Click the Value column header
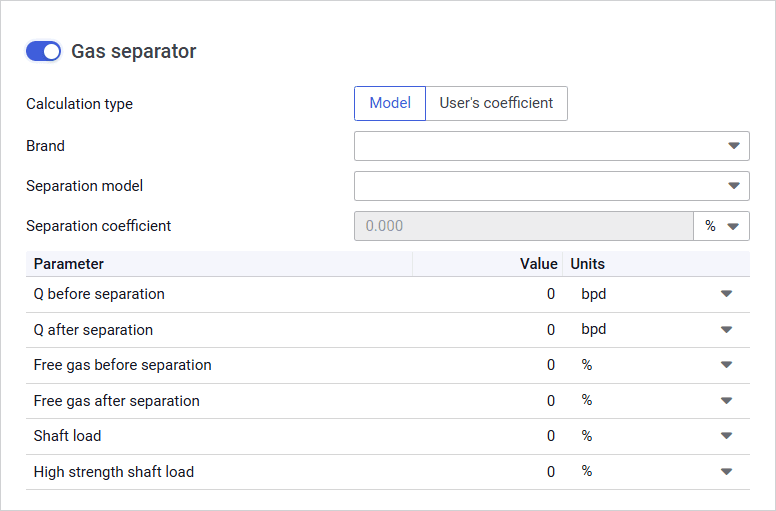The height and width of the screenshot is (511, 776). [x=538, y=264]
